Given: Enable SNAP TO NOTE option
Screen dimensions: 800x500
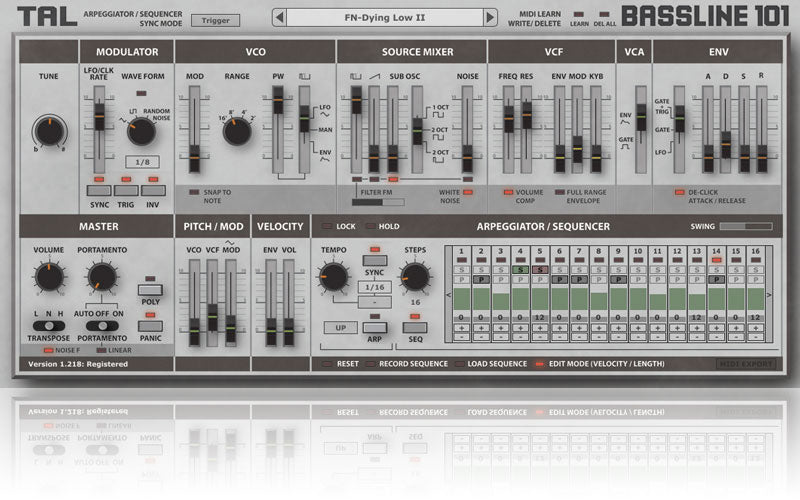Looking at the screenshot, I should click(194, 192).
